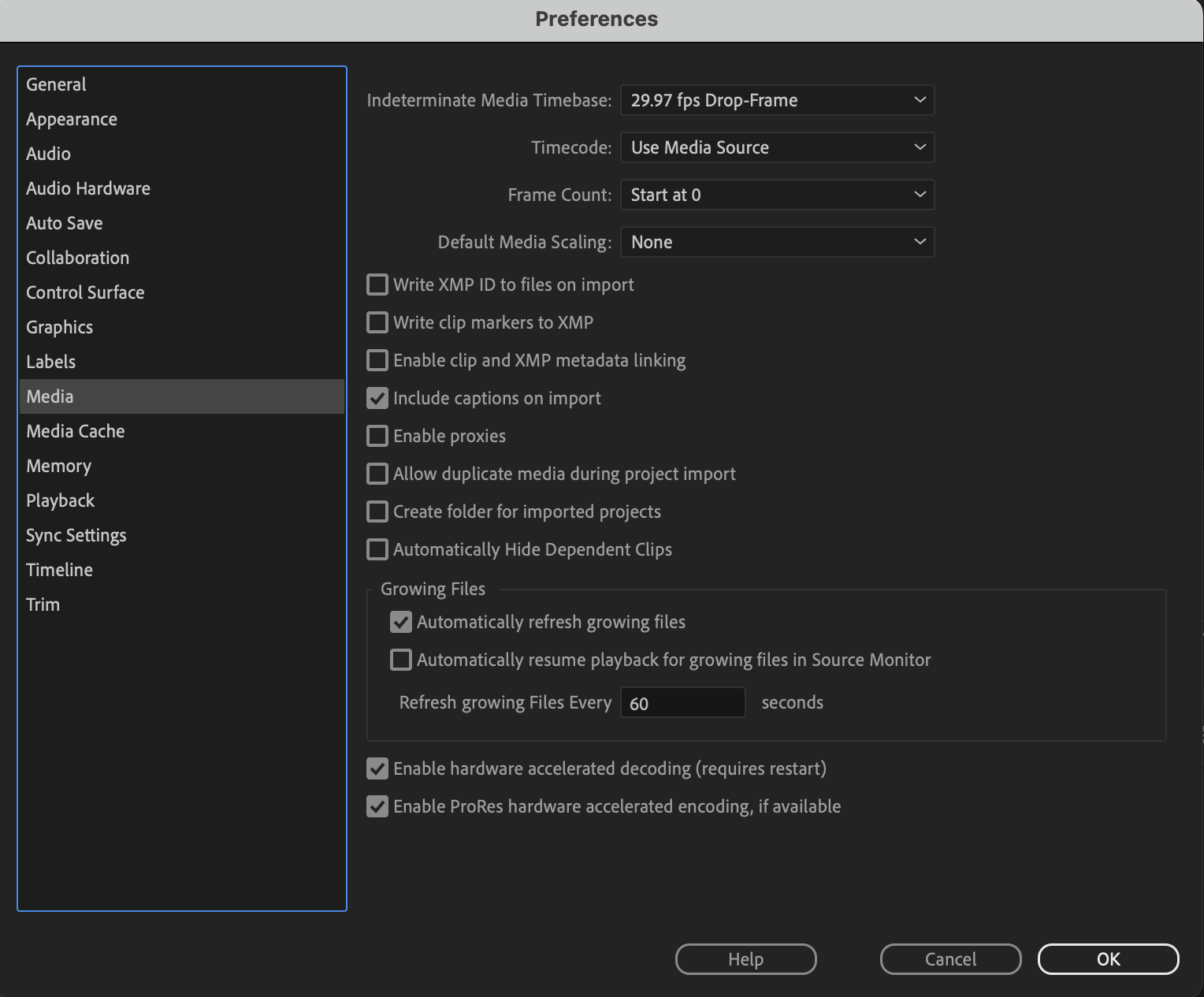Screen dimensions: 1204x997
Task: Click the refresh growing files seconds field
Action: (x=683, y=703)
